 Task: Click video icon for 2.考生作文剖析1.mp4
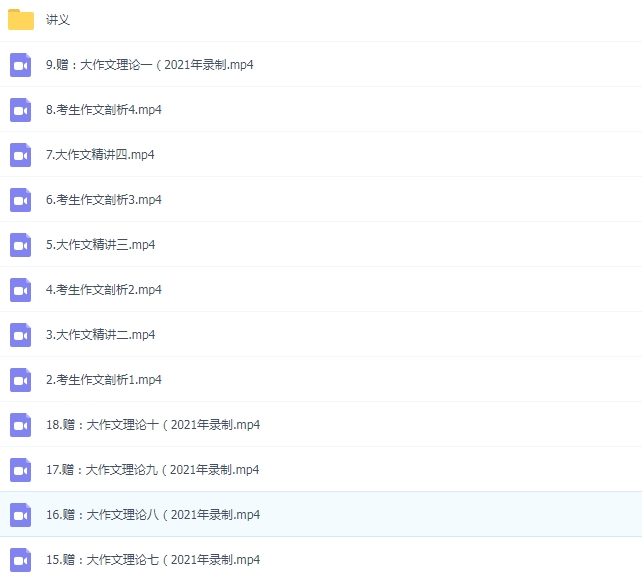point(20,380)
